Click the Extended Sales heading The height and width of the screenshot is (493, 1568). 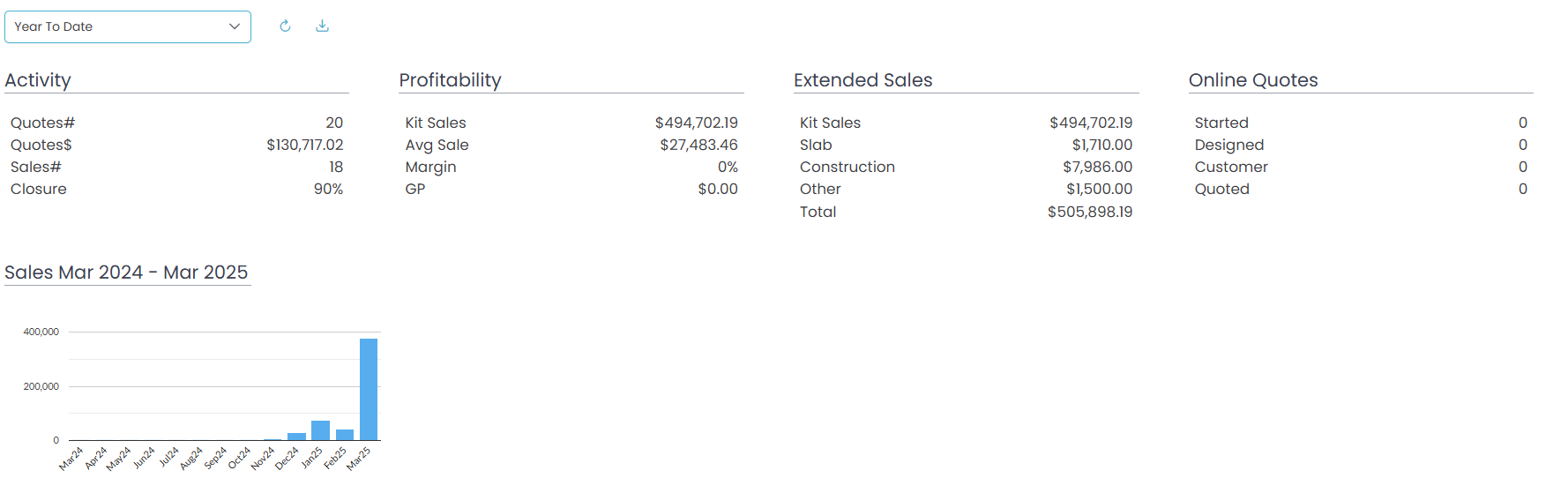862,80
